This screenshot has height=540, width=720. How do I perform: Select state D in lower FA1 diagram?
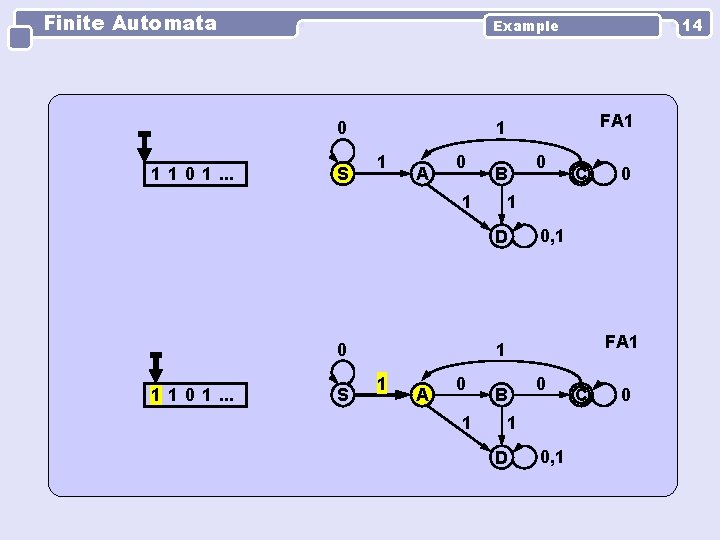501,457
